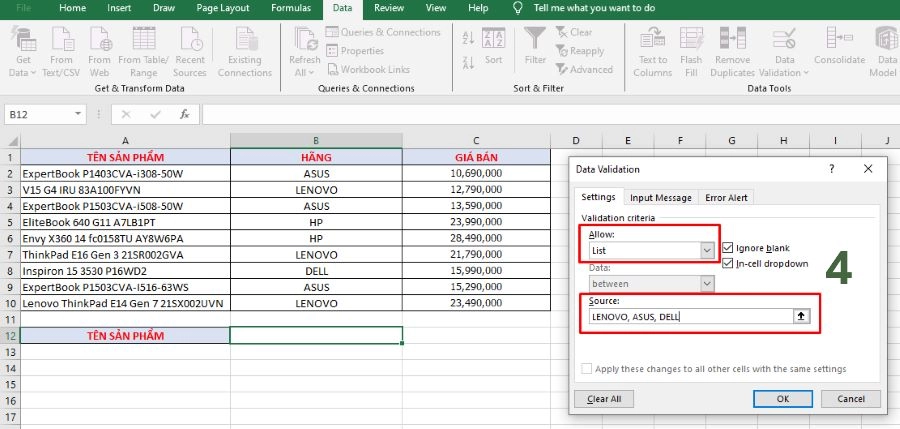
Task: Open the Review ribbon tab
Action: 388,8
